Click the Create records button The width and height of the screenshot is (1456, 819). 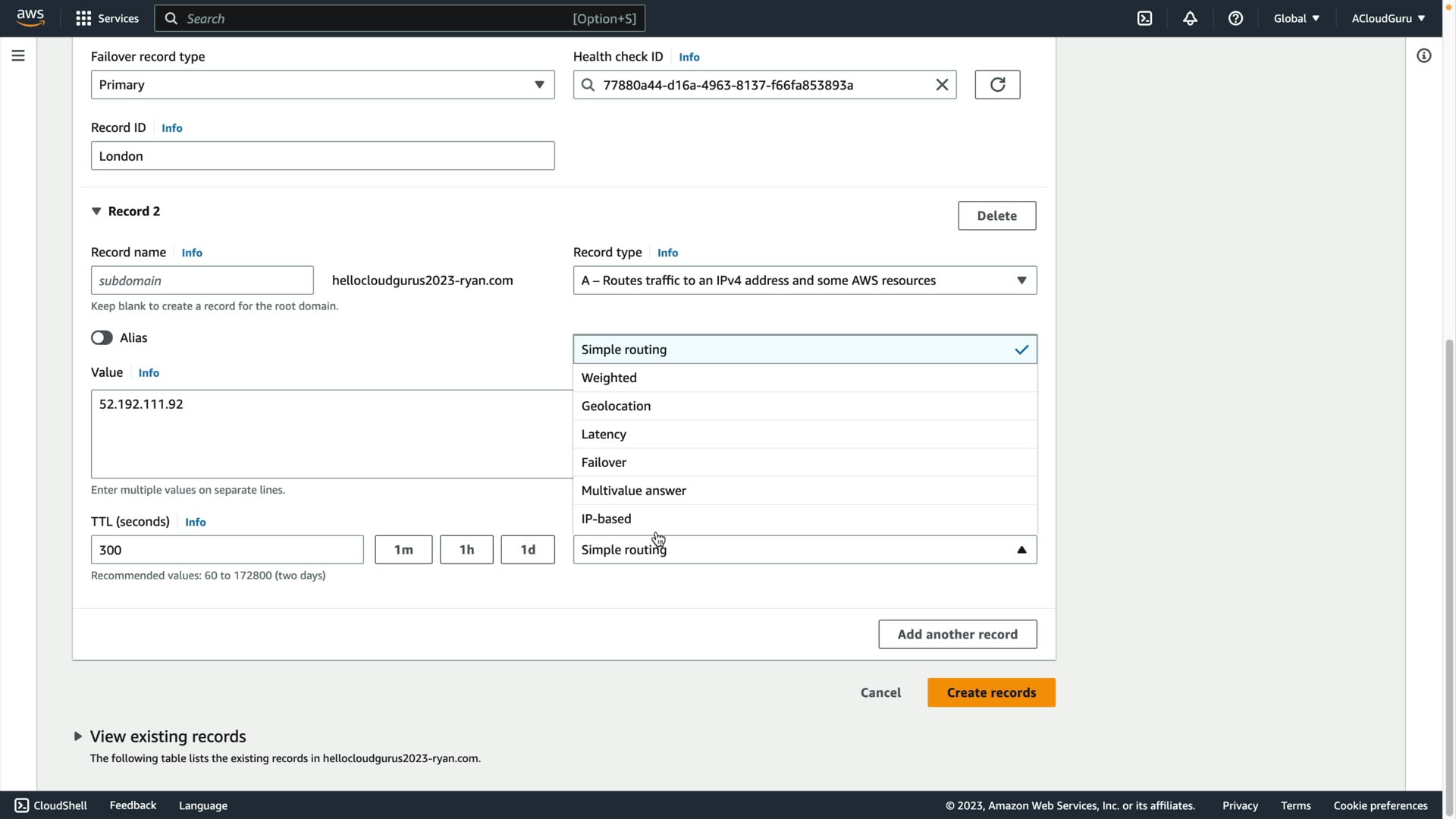(990, 692)
